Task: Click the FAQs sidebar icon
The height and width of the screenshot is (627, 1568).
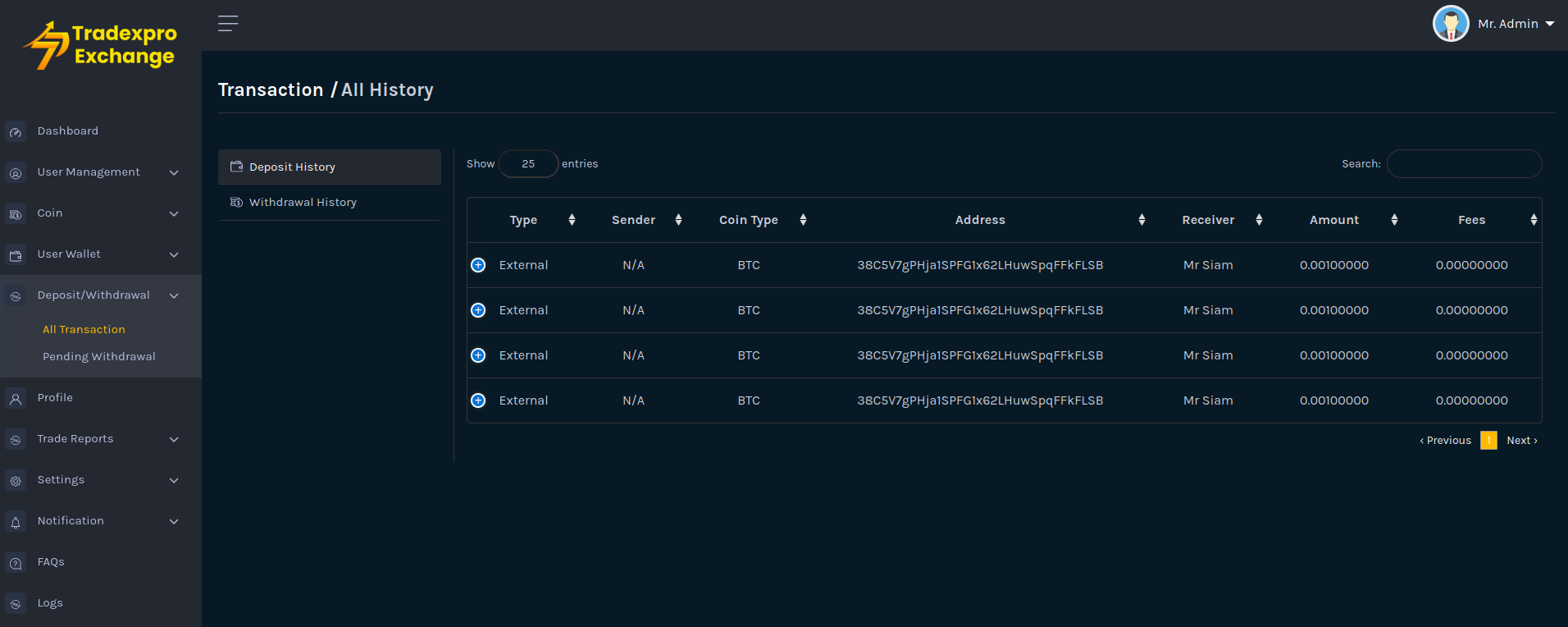Action: [x=16, y=563]
